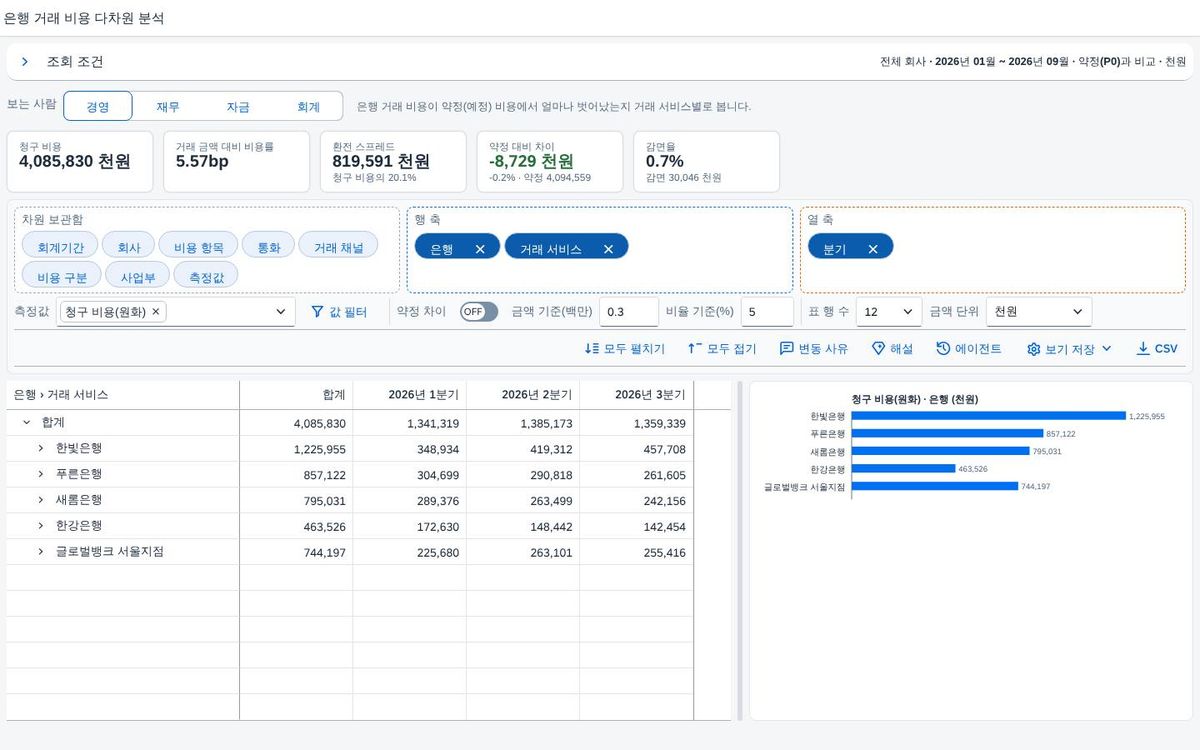Expand the 한강은행 row
This screenshot has width=1200, height=750.
(x=41, y=526)
